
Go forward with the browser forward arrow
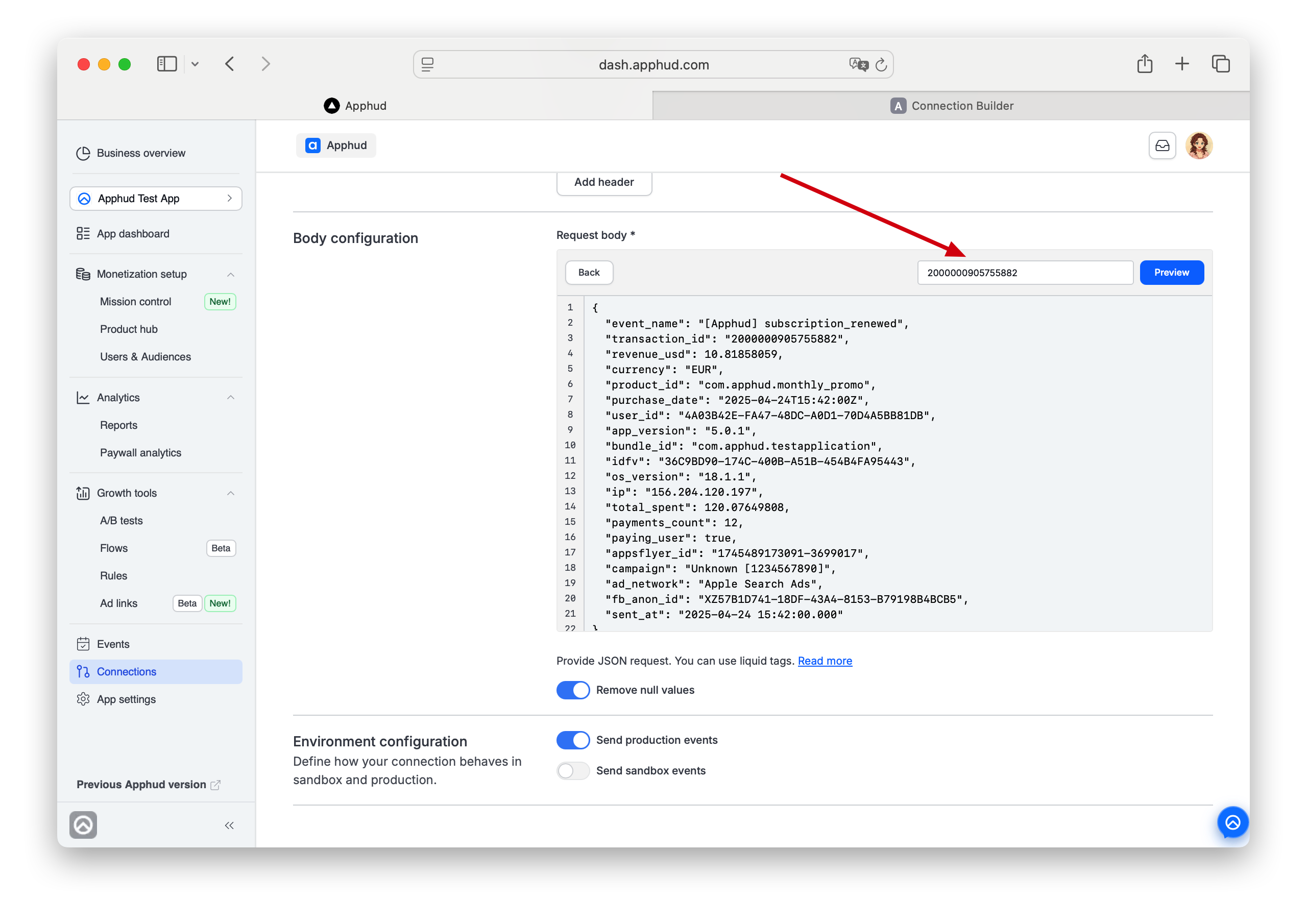265,64
